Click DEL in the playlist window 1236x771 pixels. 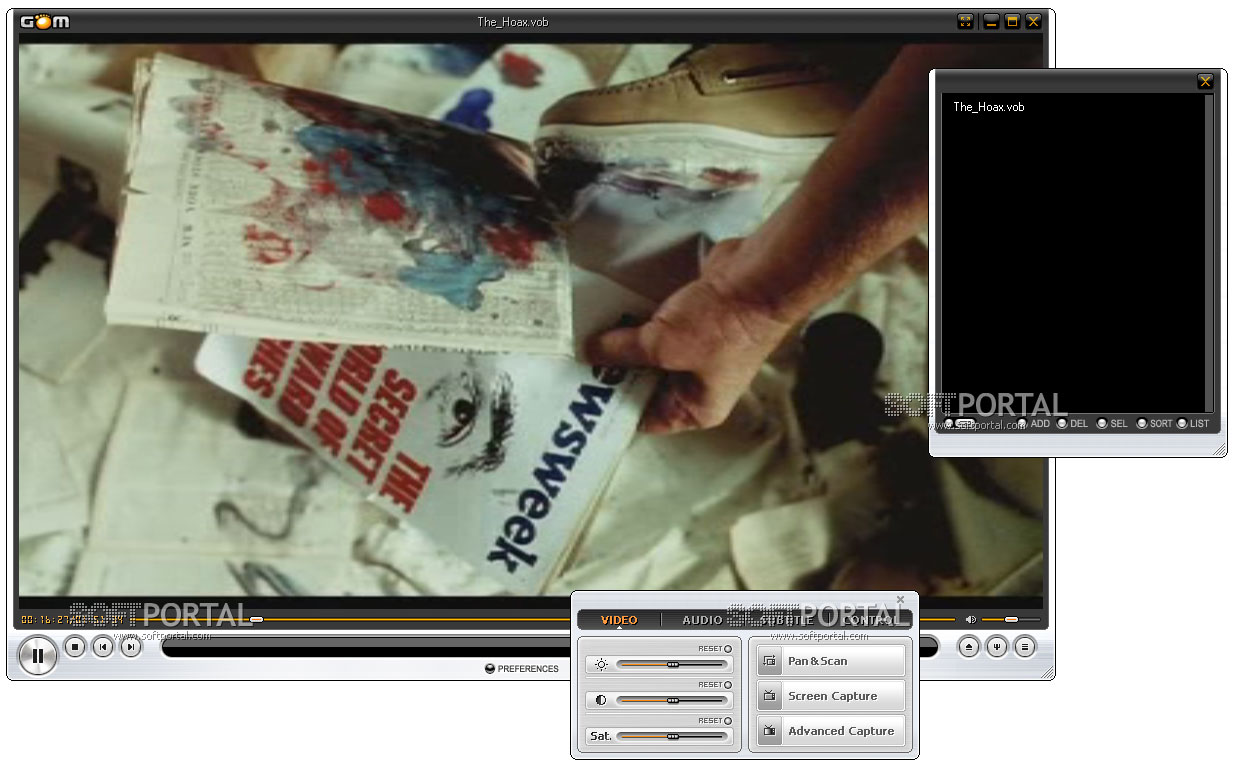(1072, 424)
